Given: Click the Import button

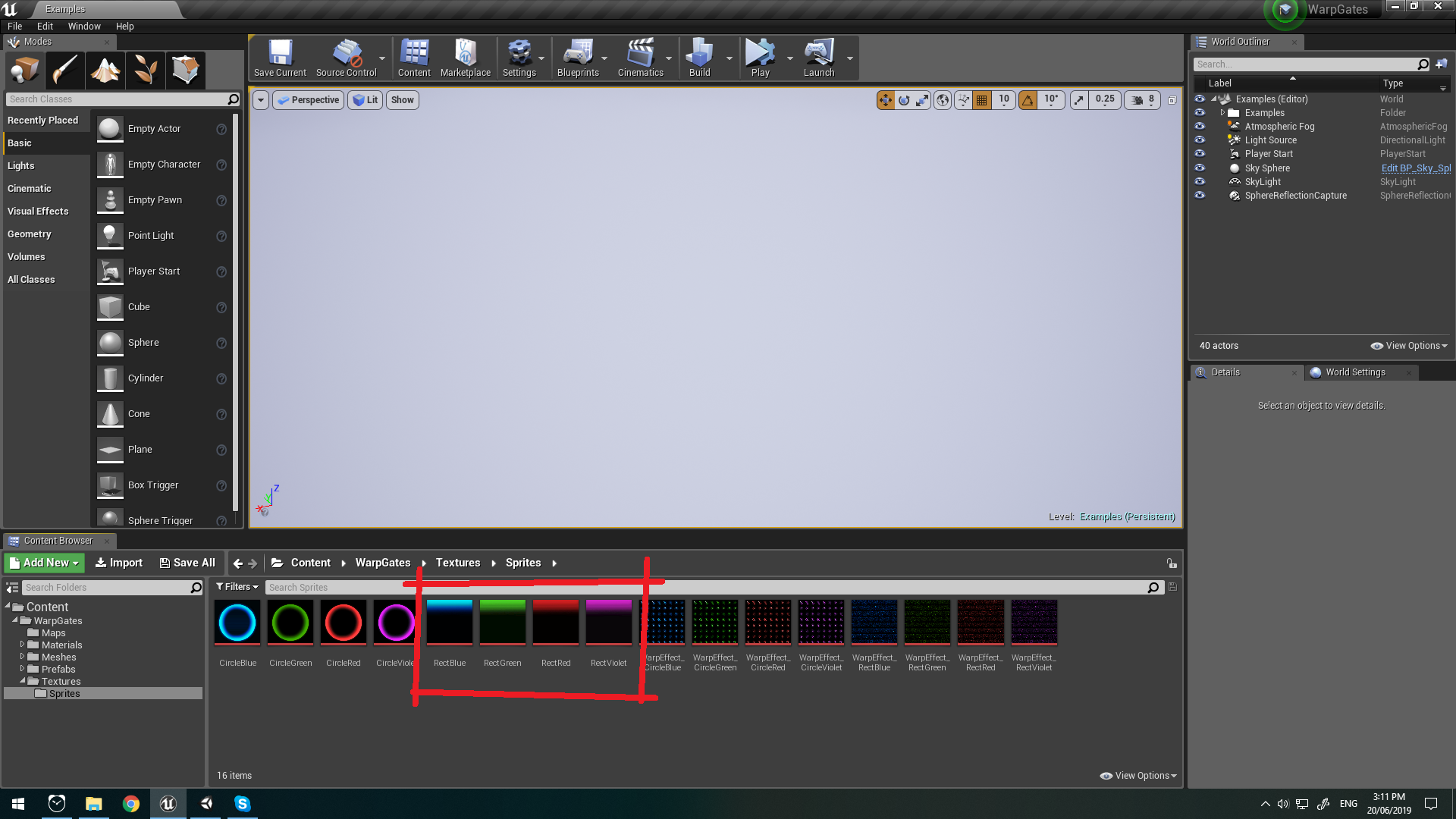Looking at the screenshot, I should tap(118, 563).
